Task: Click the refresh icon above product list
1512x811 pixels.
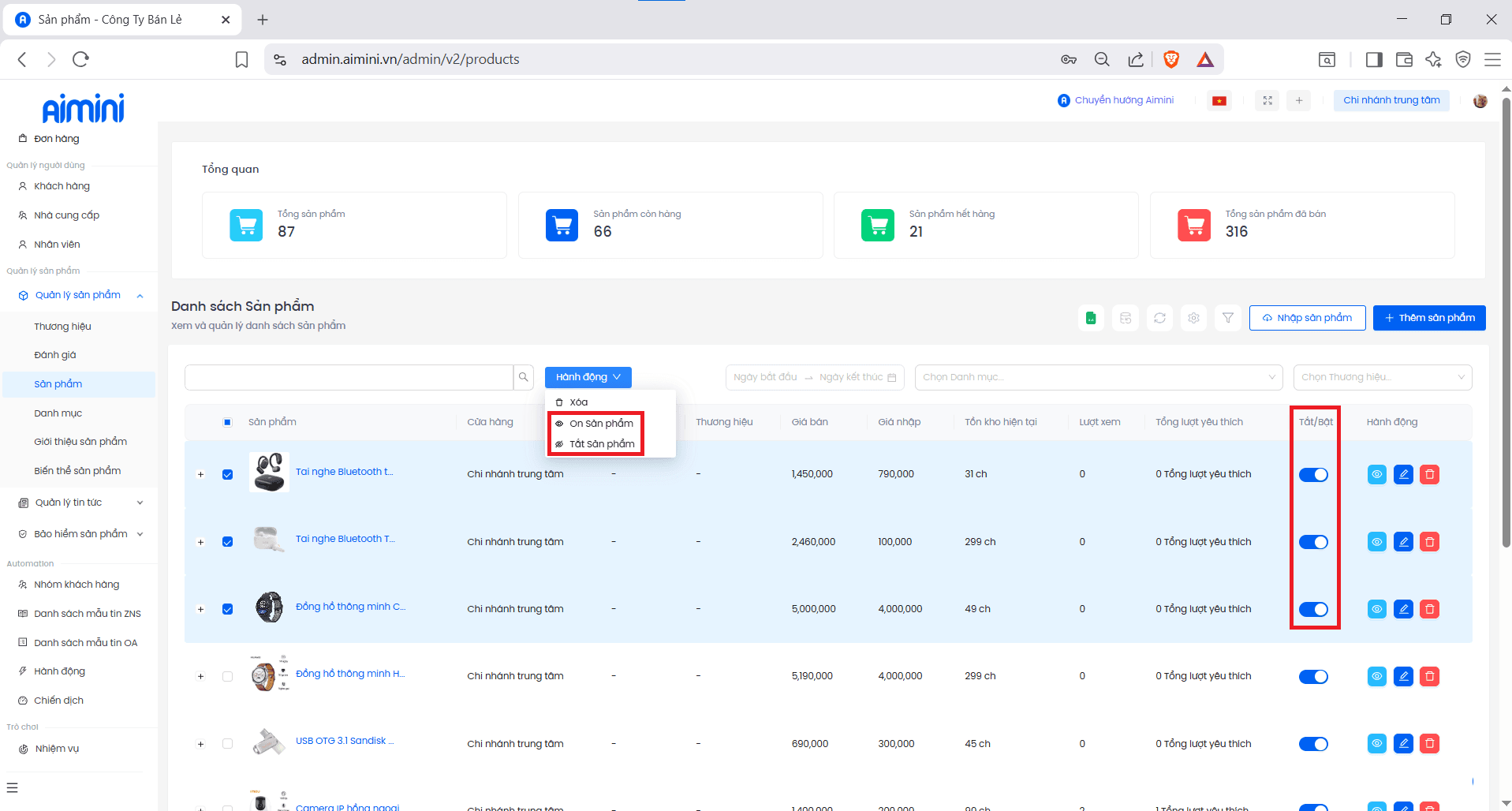Action: (x=1159, y=318)
